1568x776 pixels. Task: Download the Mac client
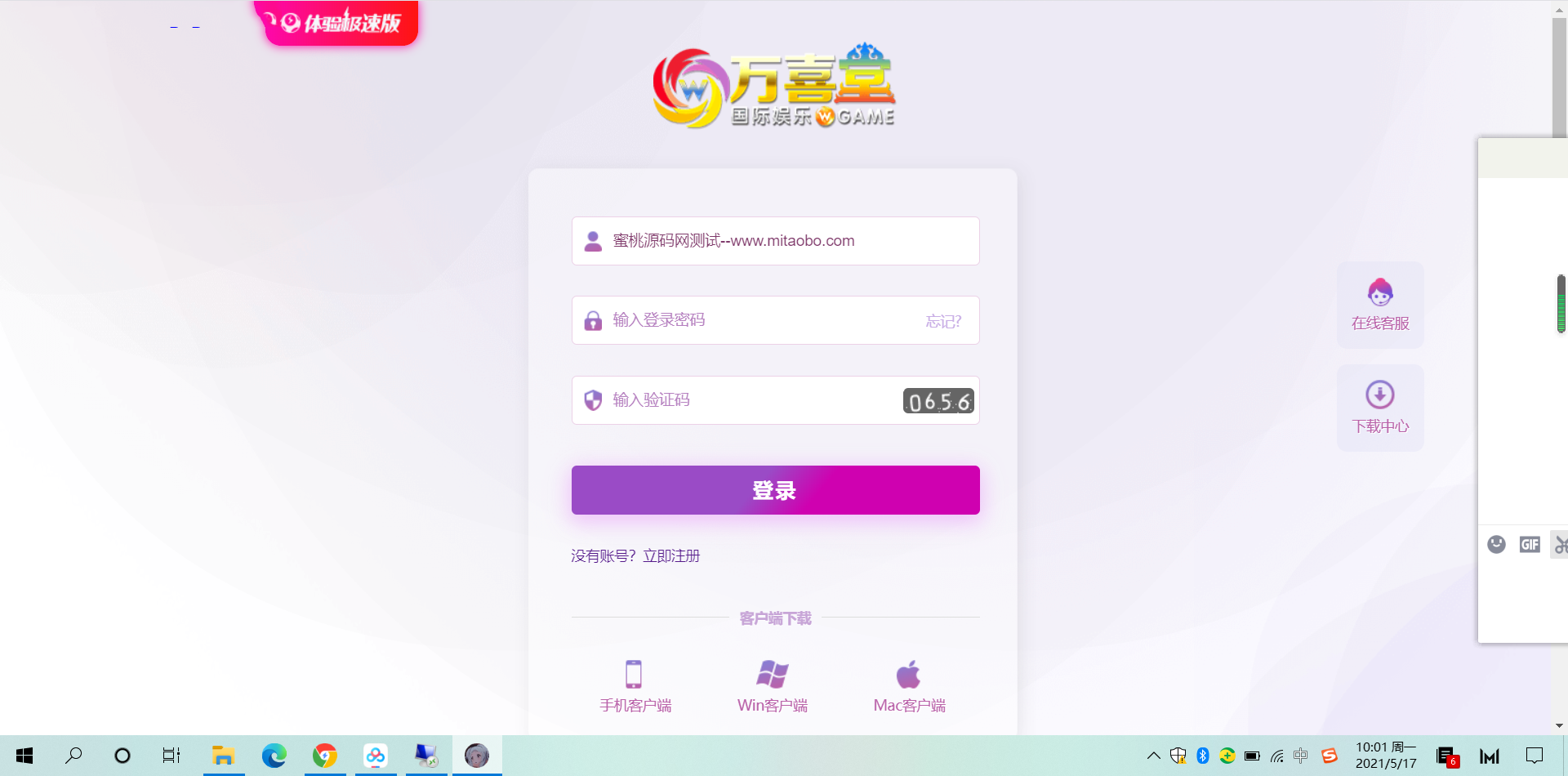coord(908,675)
